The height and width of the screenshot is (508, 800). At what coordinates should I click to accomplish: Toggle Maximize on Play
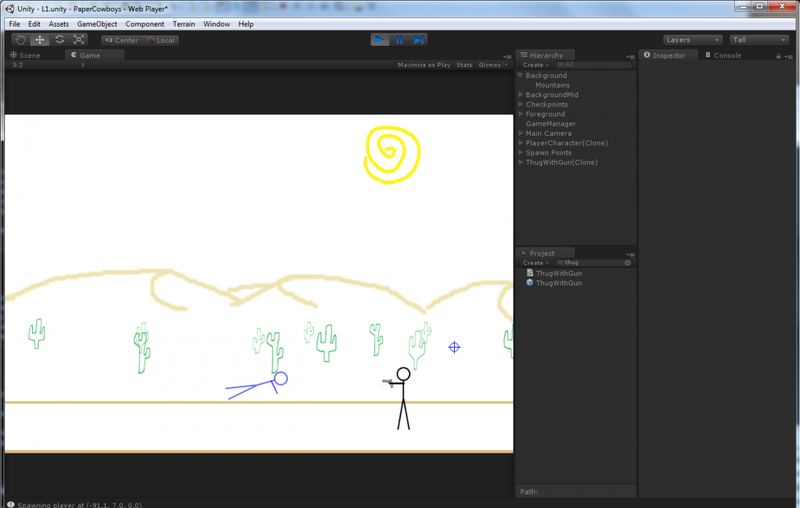424,65
